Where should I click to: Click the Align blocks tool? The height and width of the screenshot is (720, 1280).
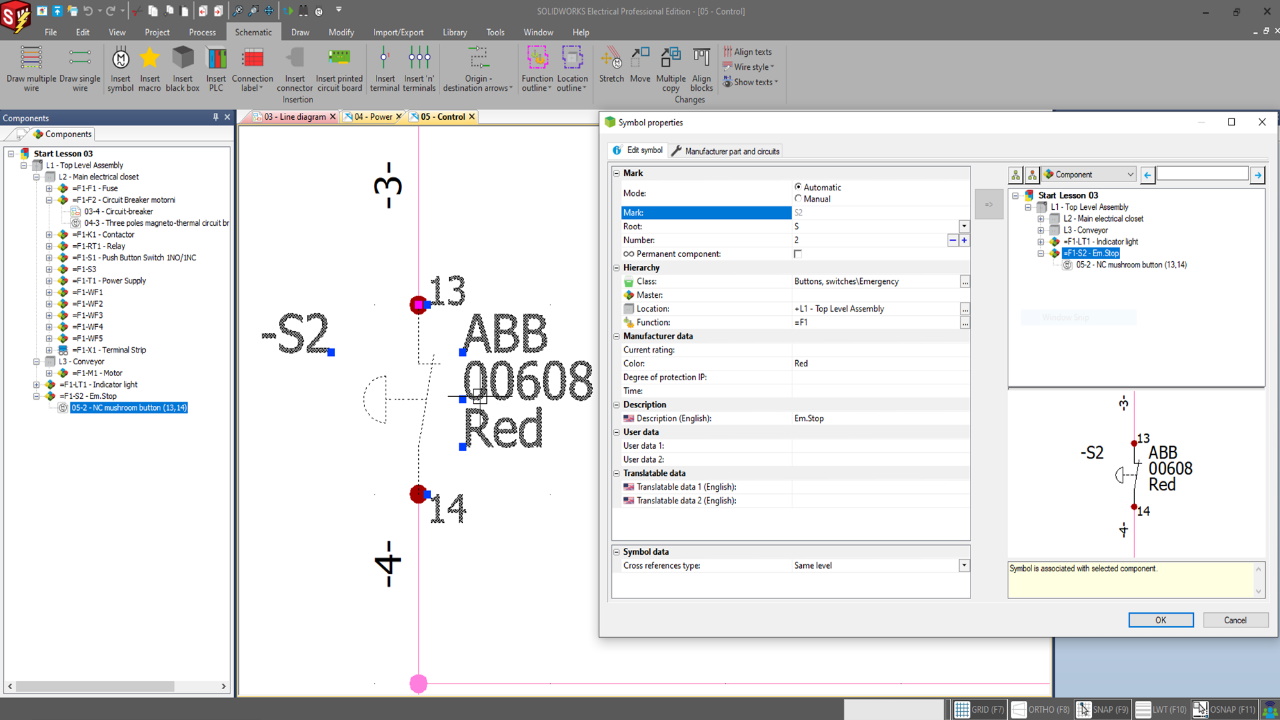[702, 69]
